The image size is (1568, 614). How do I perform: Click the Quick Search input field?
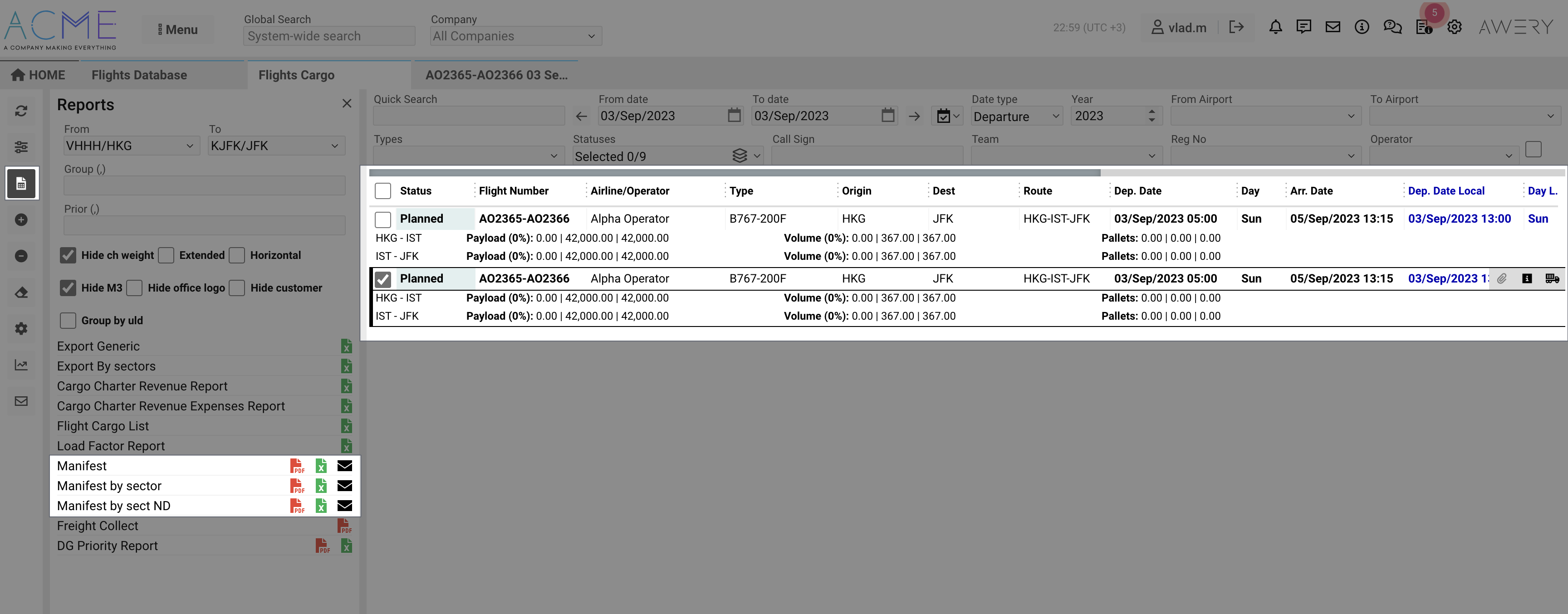click(469, 116)
